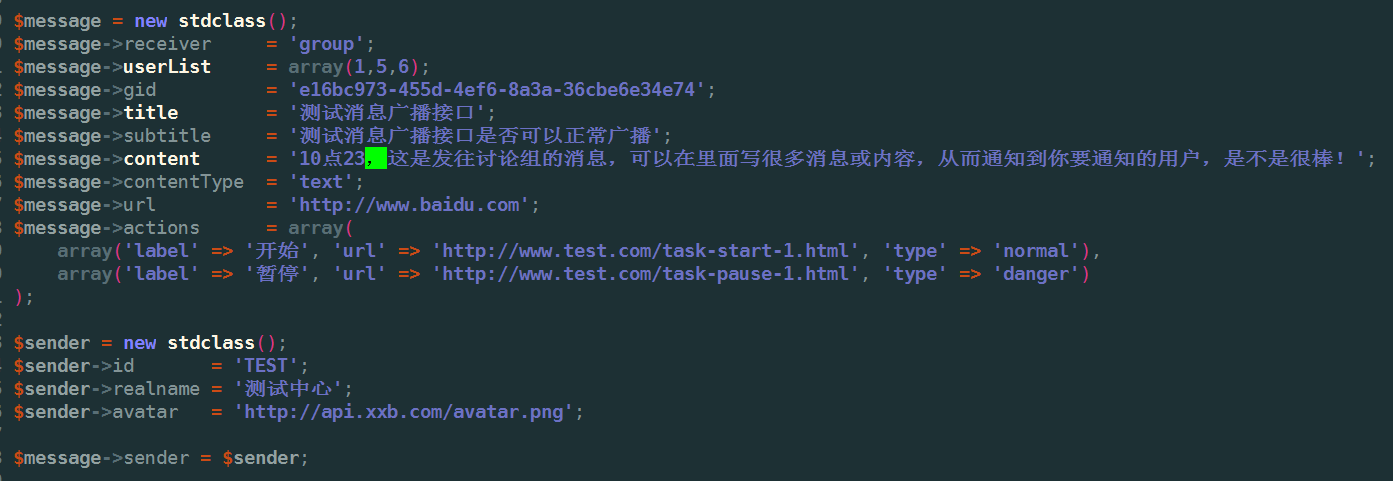Click the '测试中心' realname value

coord(288,389)
